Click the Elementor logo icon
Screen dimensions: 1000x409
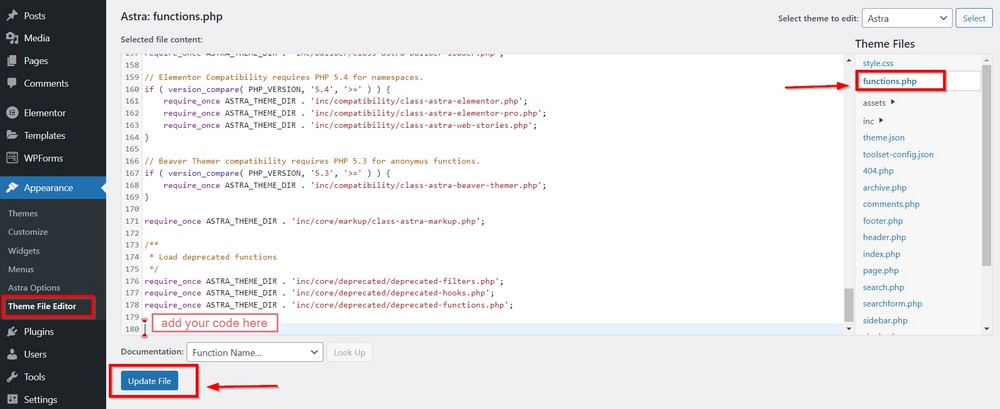click(x=11, y=113)
